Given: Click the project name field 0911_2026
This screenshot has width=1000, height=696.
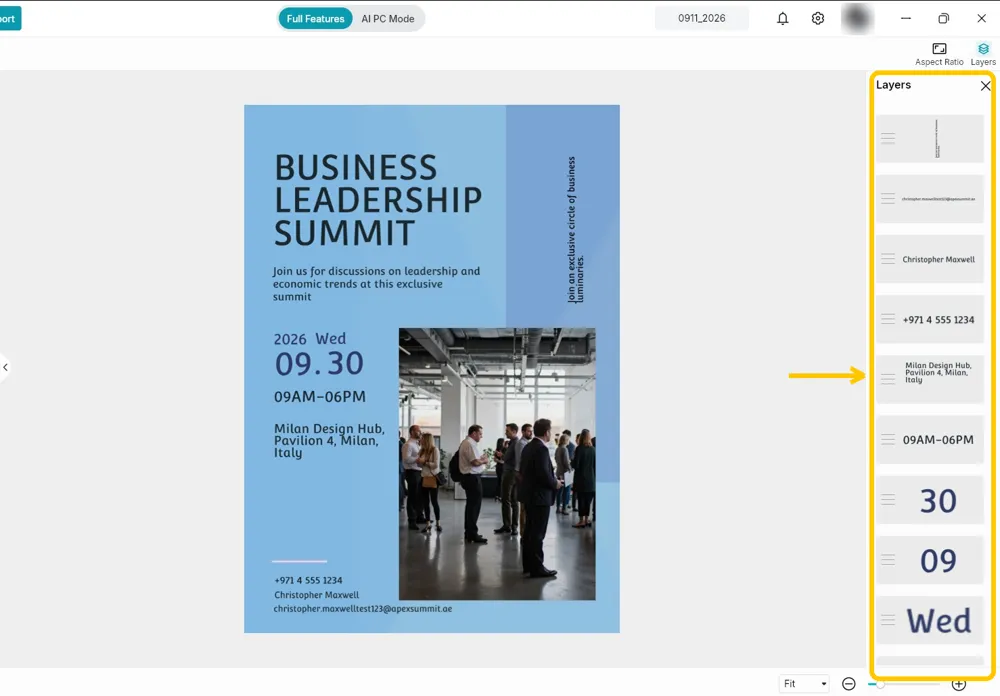Looking at the screenshot, I should (x=702, y=19).
